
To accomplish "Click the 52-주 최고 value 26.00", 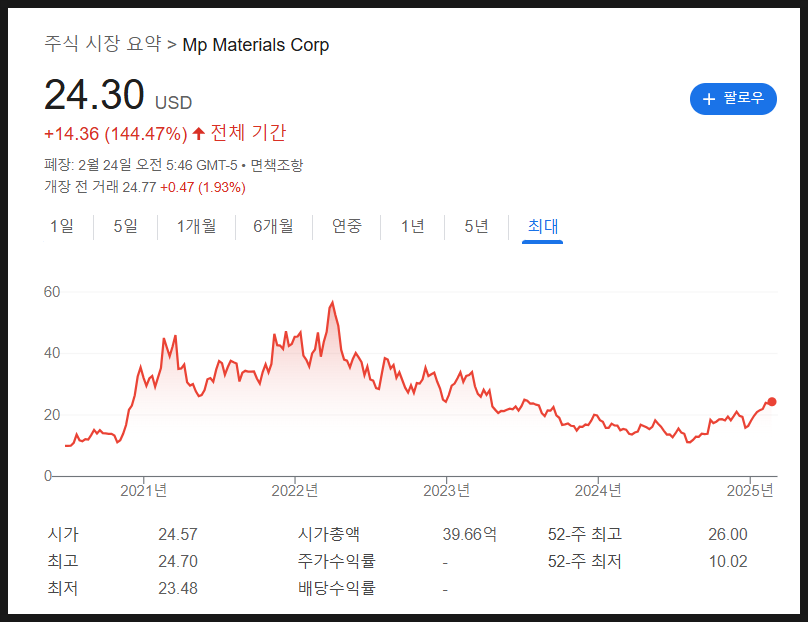I will (728, 534).
